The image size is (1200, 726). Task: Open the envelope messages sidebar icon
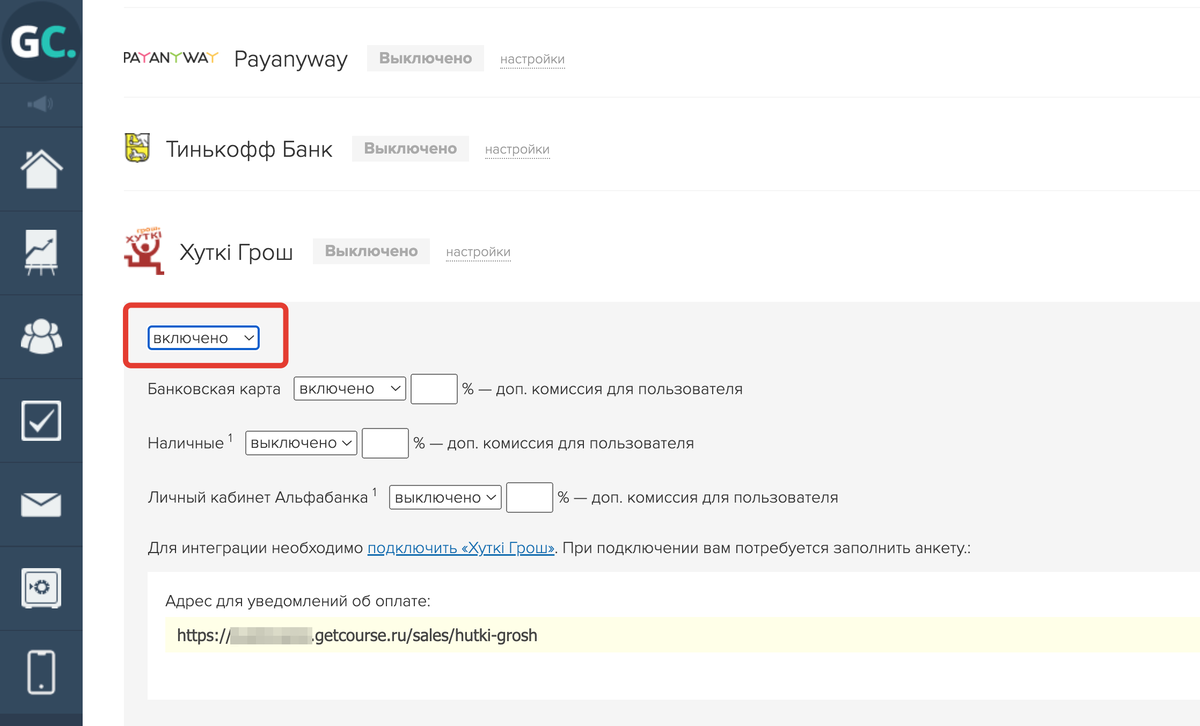tap(41, 504)
